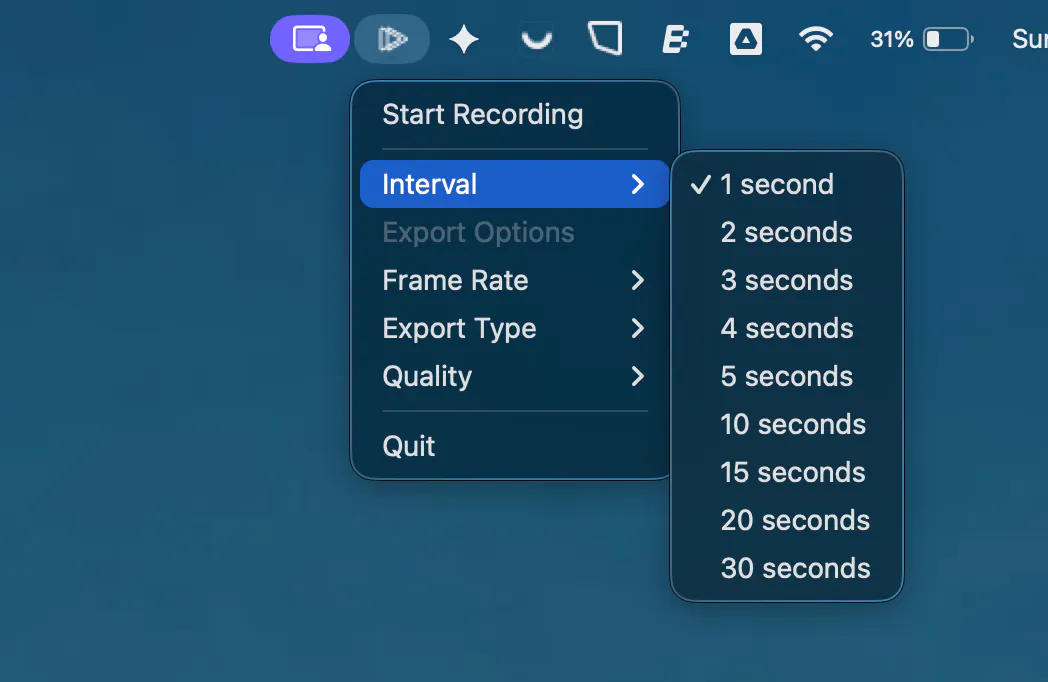
Task: Expand the chevron next to Frame Rate
Action: pyautogui.click(x=638, y=280)
